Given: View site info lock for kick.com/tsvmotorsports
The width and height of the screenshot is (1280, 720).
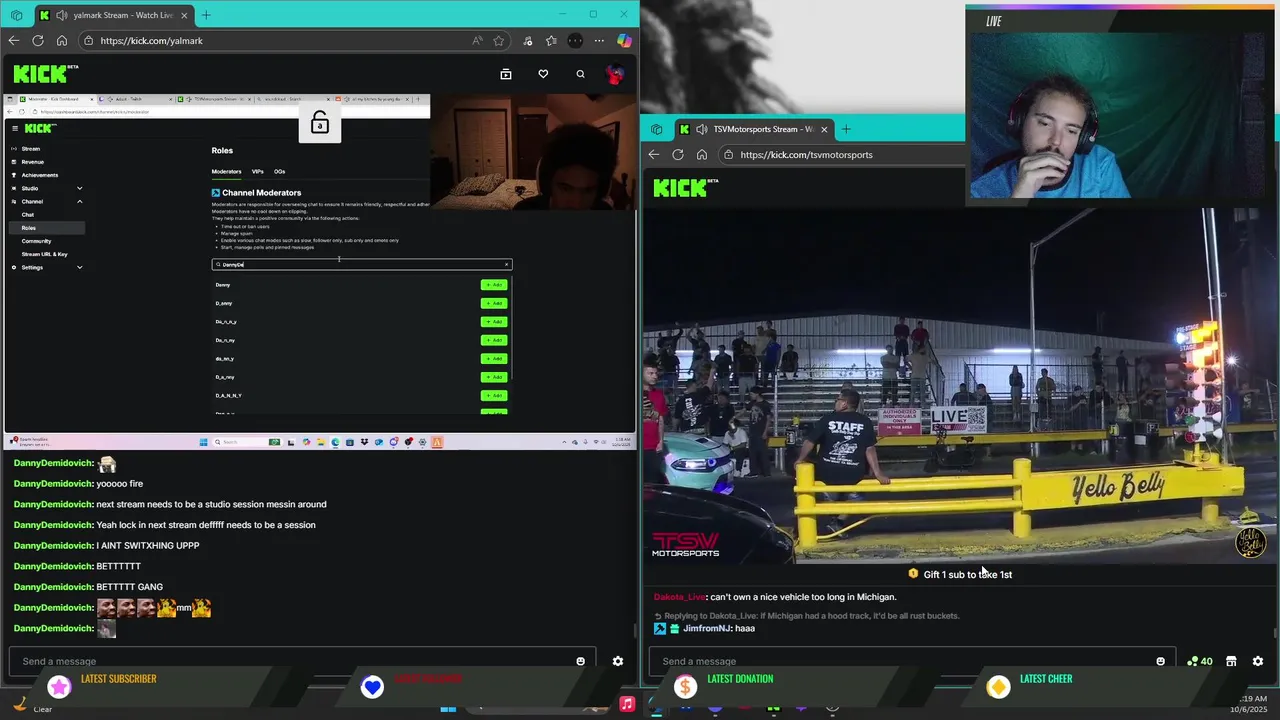Looking at the screenshot, I should pyautogui.click(x=728, y=155).
